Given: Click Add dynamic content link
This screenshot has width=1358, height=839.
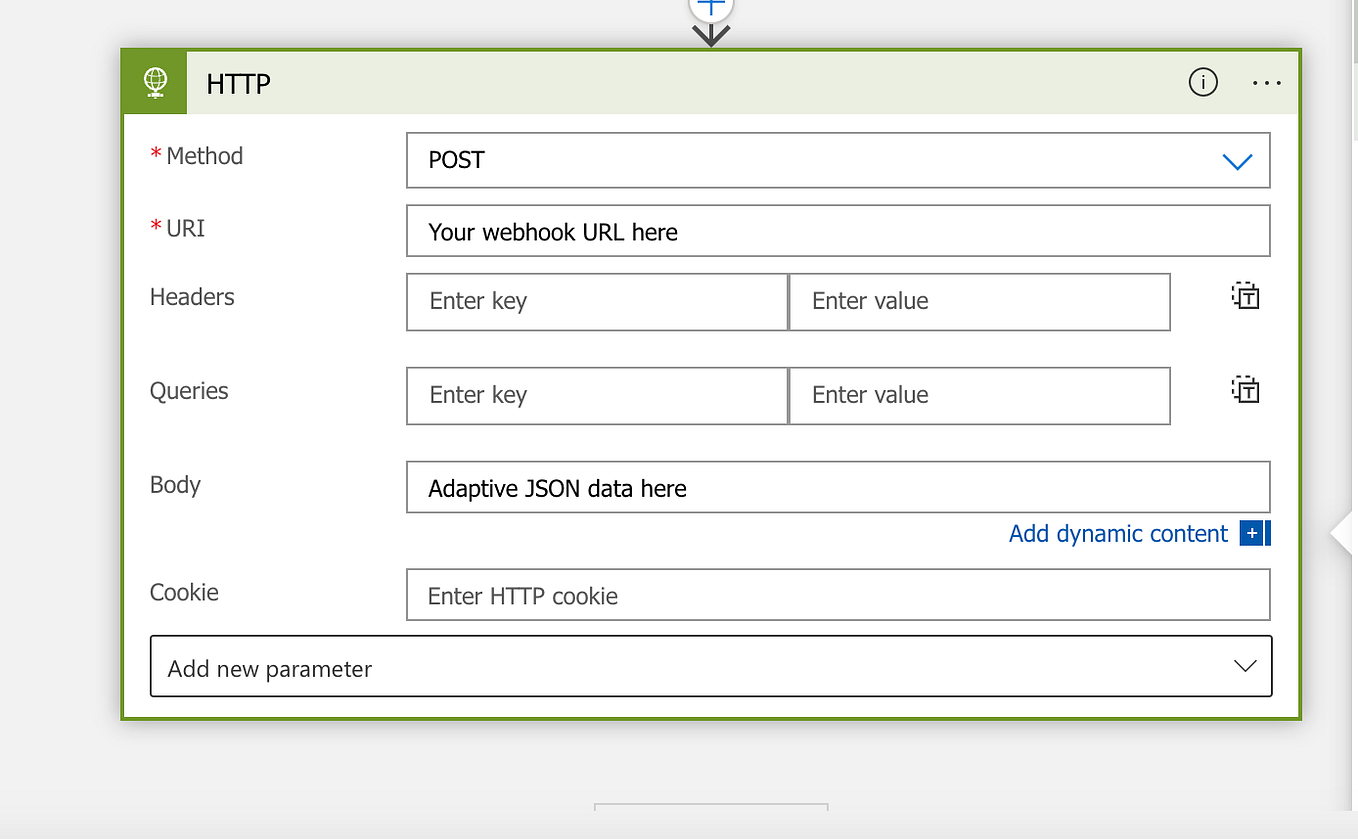Looking at the screenshot, I should tap(1118, 533).
